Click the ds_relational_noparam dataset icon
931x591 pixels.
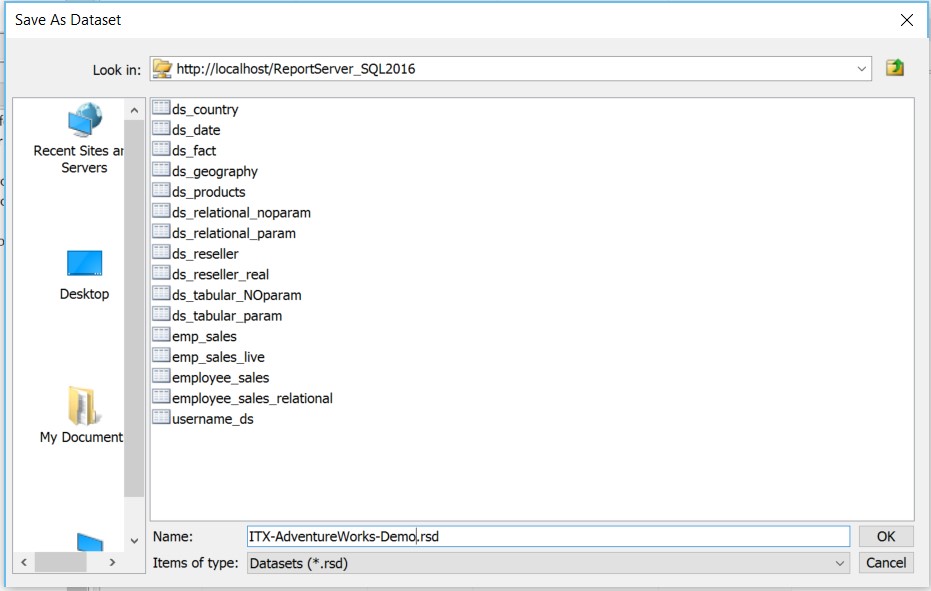pyautogui.click(x=162, y=211)
